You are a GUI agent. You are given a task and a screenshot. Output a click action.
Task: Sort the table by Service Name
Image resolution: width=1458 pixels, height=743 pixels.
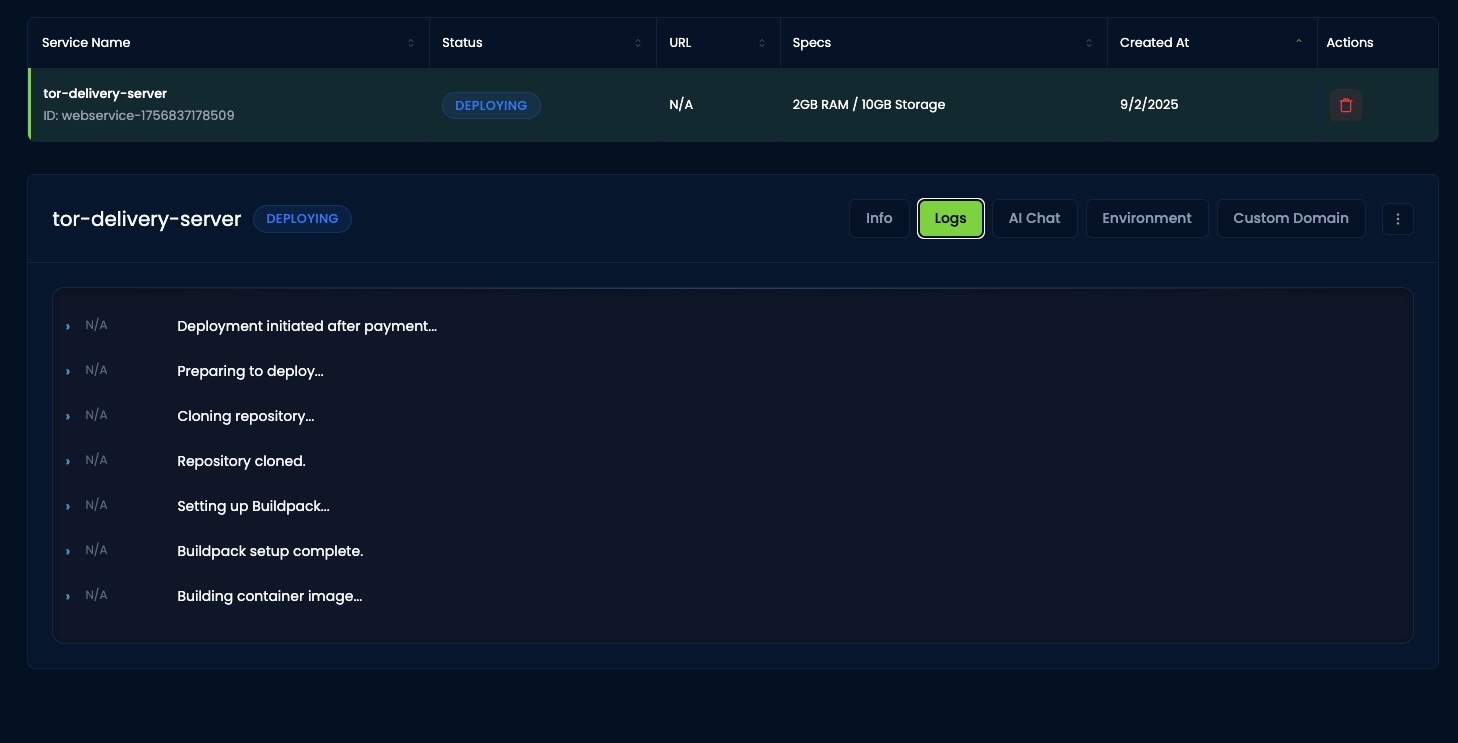(411, 43)
